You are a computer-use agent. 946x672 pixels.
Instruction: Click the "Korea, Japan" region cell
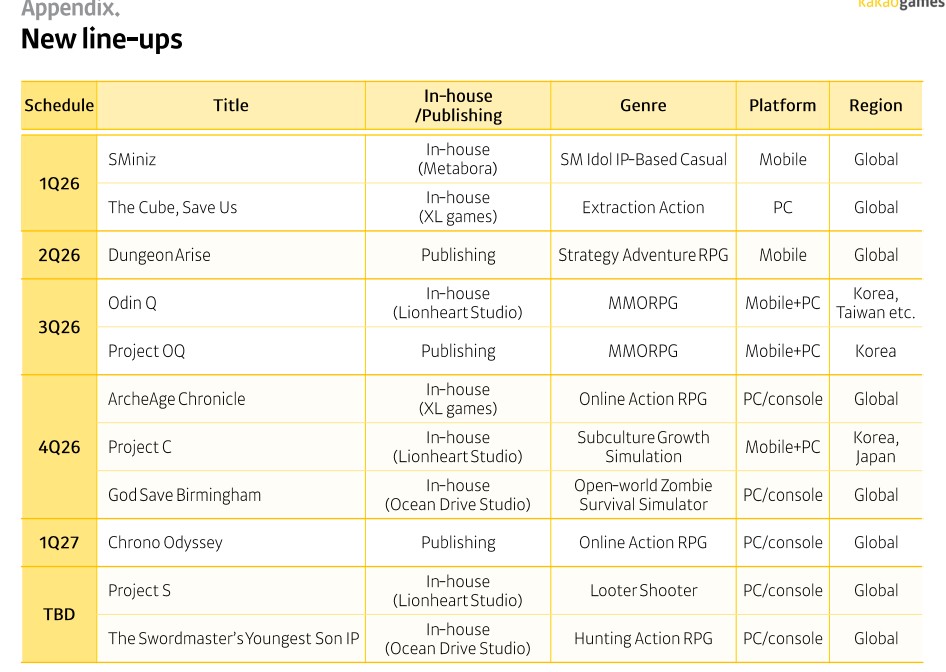[x=875, y=447]
